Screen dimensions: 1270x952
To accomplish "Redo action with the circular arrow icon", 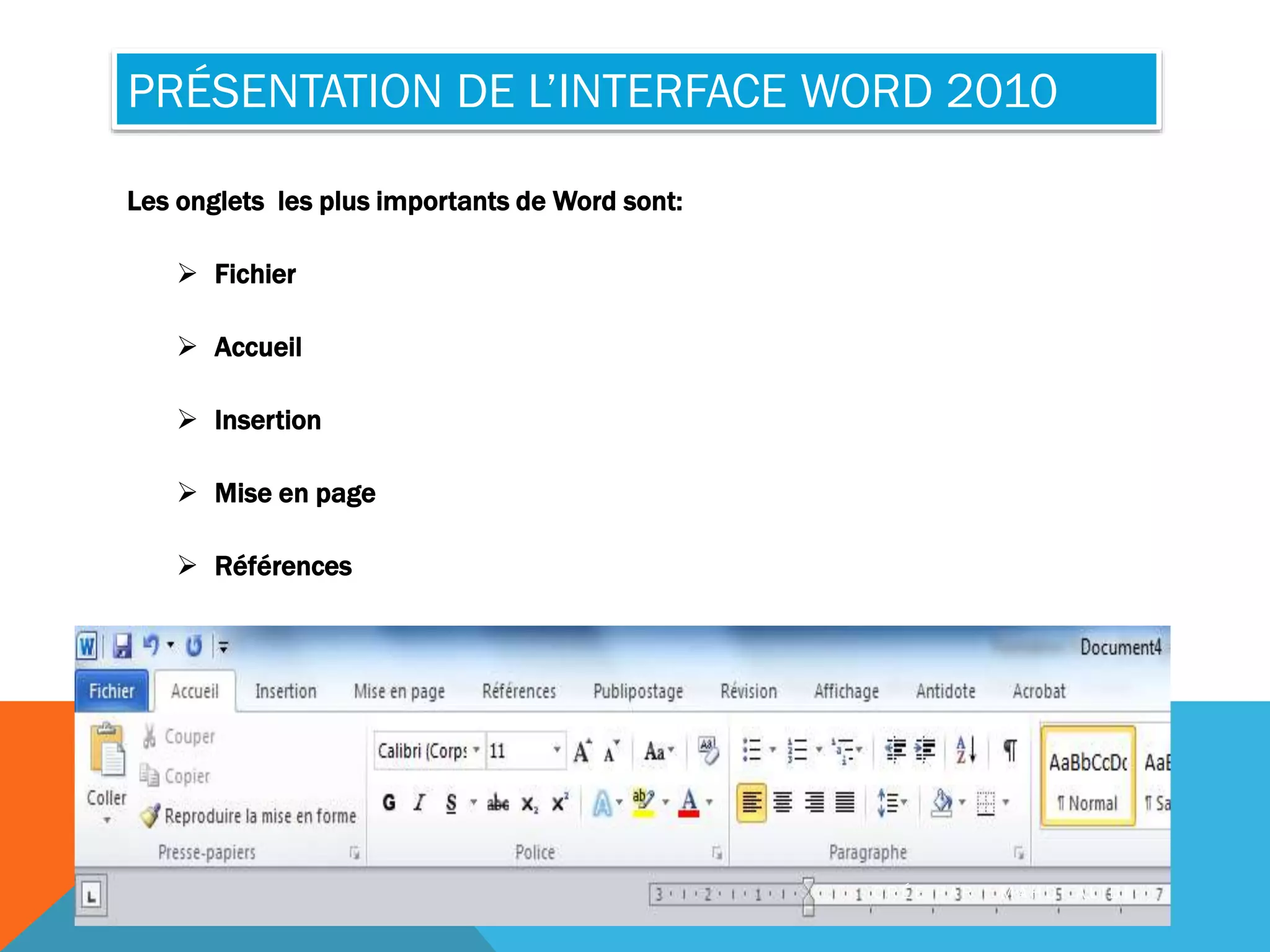I will 194,646.
